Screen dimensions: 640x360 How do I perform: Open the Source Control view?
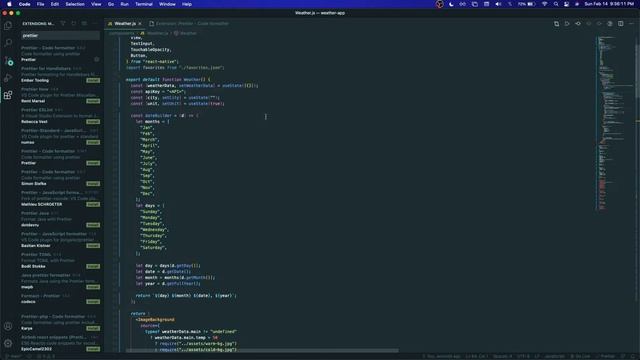coord(9,61)
